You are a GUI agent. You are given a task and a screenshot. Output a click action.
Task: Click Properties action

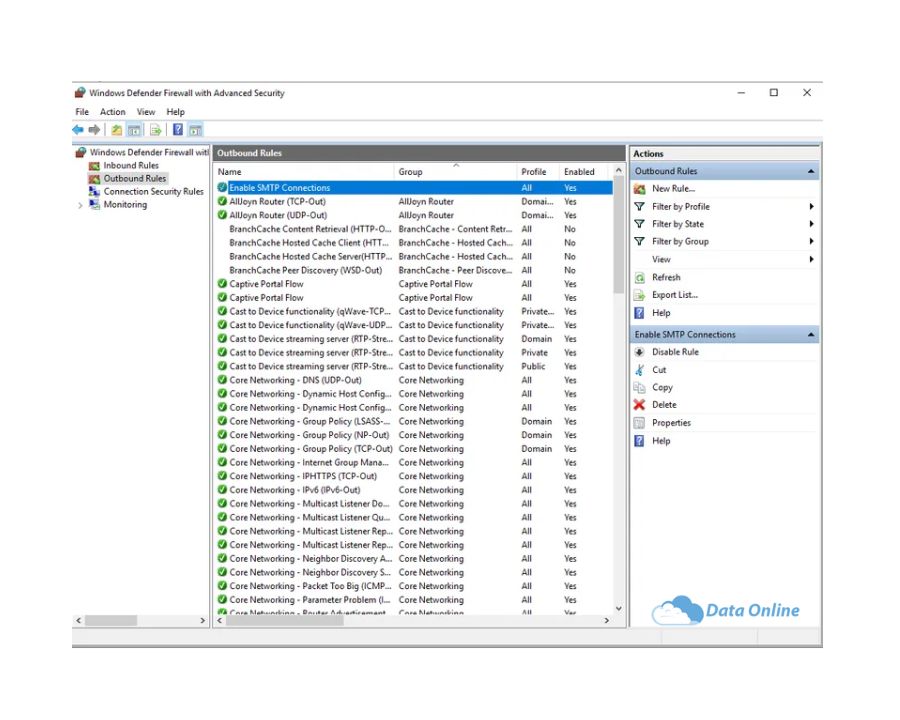671,423
